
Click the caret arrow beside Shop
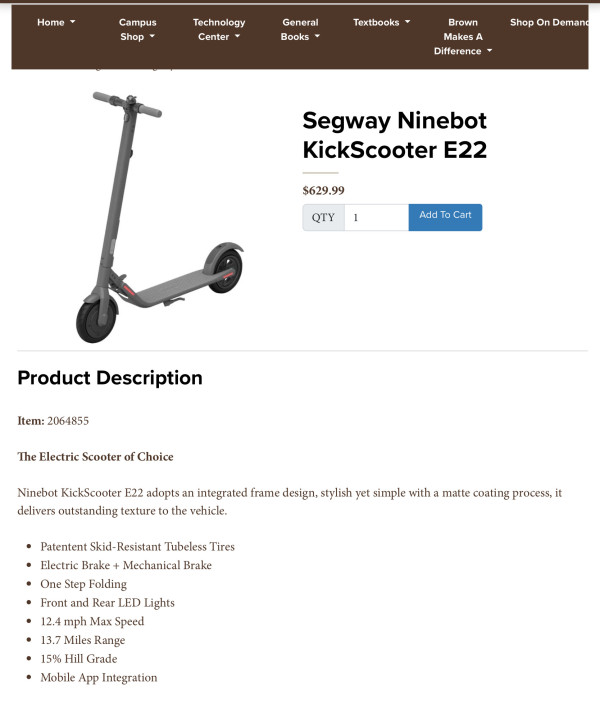pyautogui.click(x=152, y=36)
